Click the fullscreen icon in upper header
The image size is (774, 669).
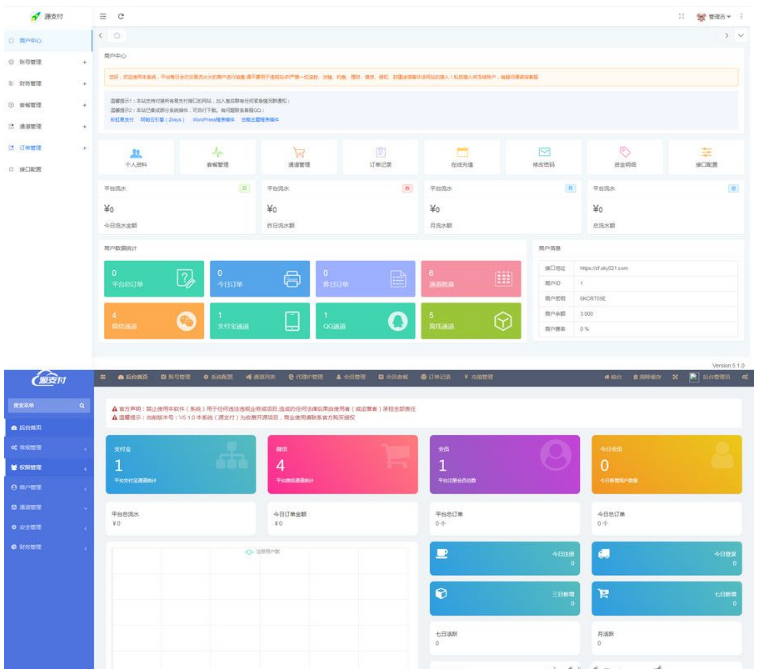(681, 17)
